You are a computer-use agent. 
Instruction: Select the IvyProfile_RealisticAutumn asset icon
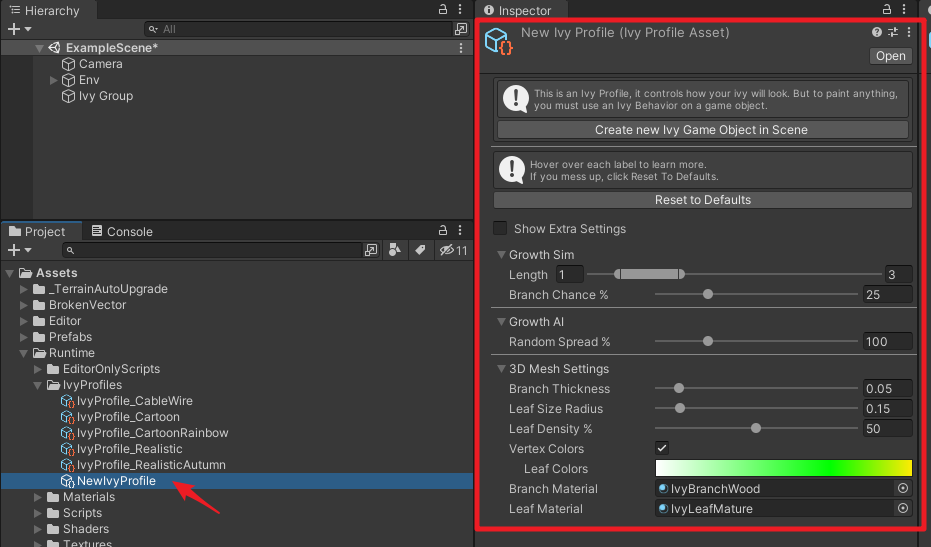68,466
